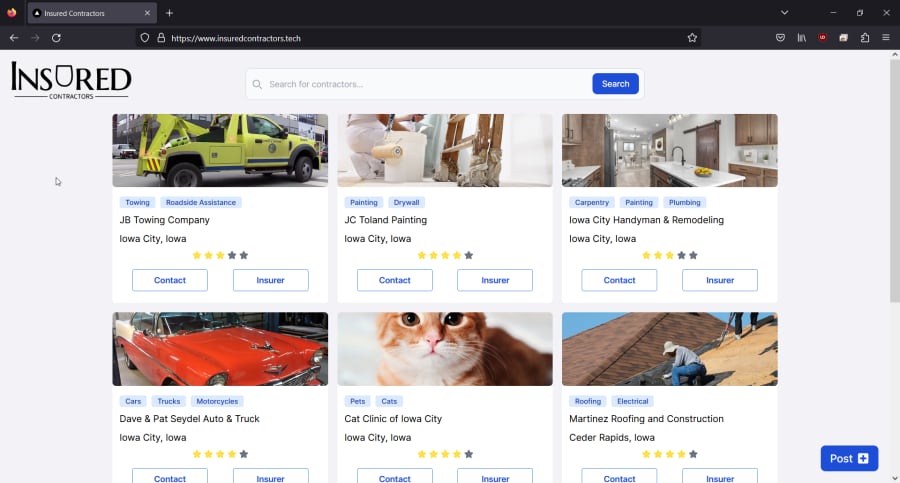This screenshot has width=900, height=483.
Task: Select the Towing tag
Action: coord(137,202)
